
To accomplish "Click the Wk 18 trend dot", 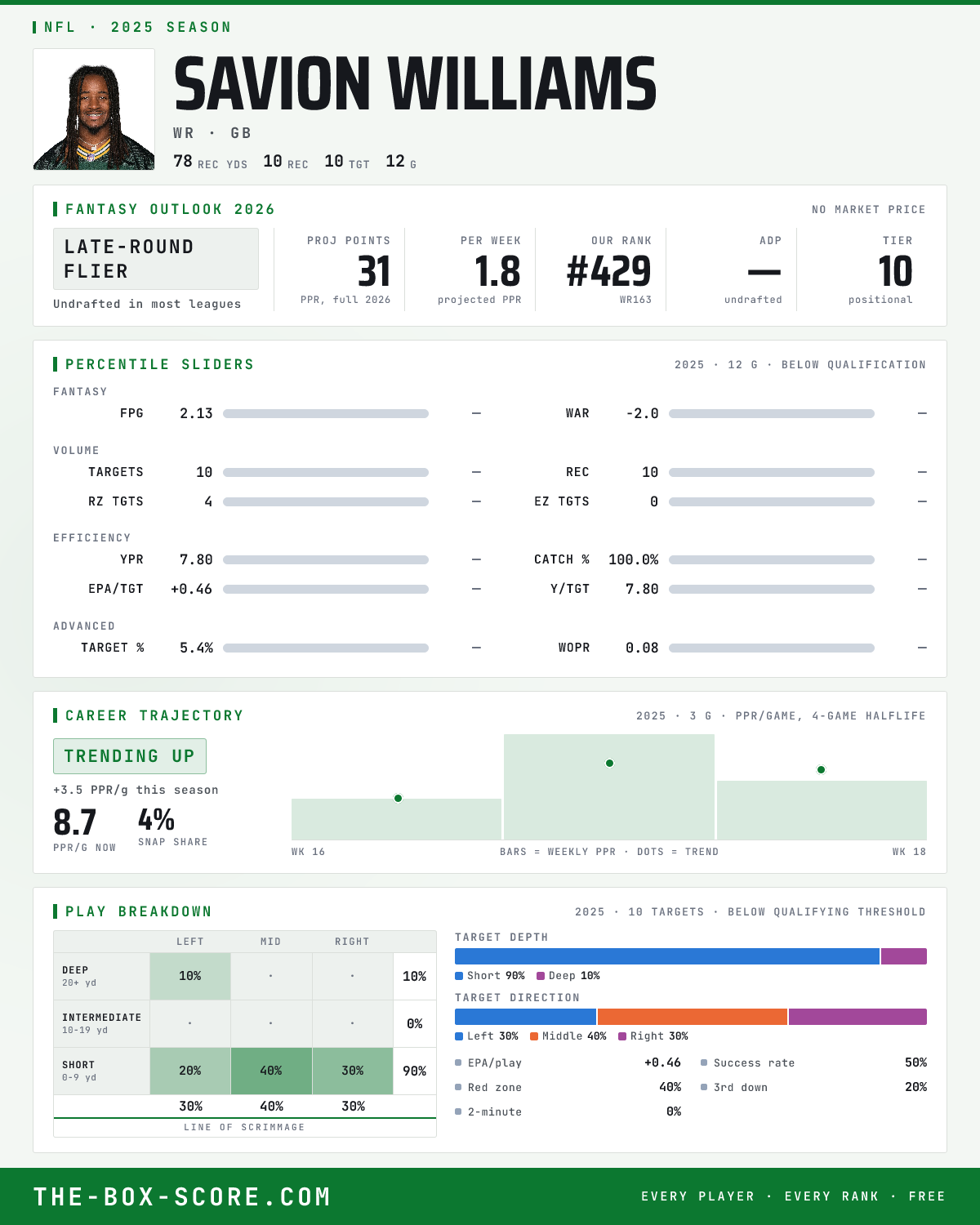I will point(821,769).
